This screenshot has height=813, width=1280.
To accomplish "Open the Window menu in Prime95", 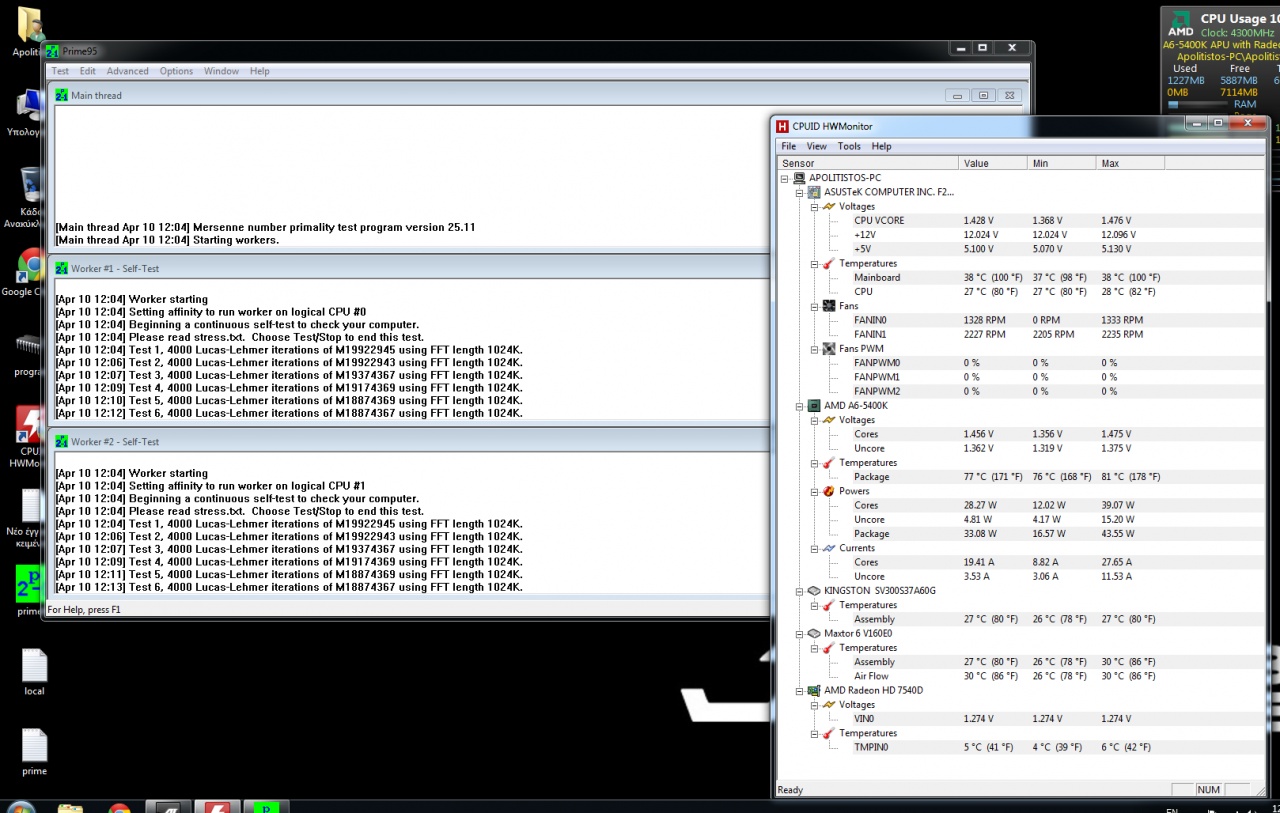I will click(221, 71).
